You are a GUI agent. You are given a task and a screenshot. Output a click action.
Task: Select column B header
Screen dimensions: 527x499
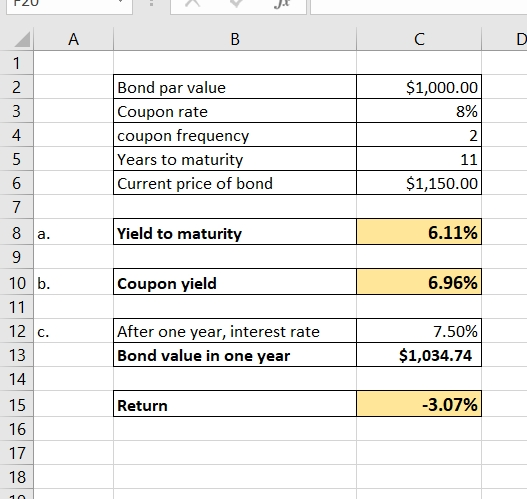tap(235, 39)
